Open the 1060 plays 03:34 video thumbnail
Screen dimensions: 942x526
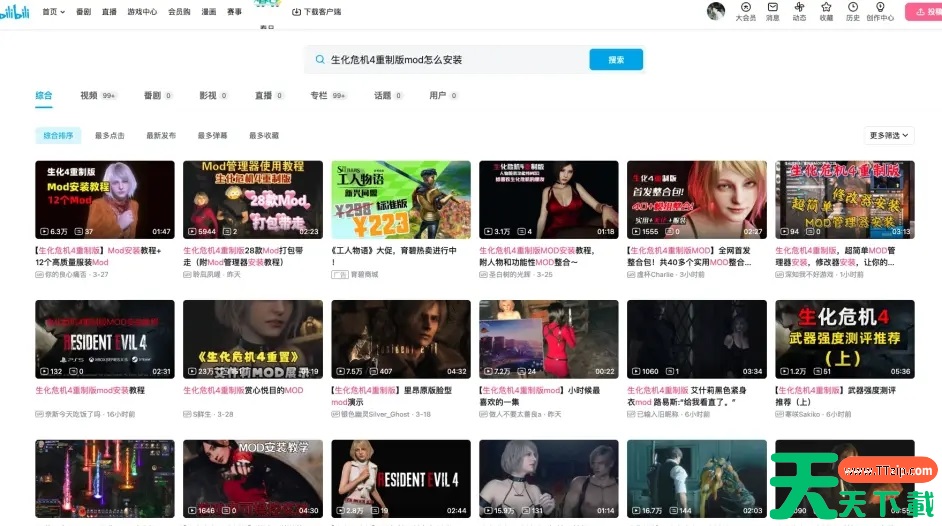697,339
